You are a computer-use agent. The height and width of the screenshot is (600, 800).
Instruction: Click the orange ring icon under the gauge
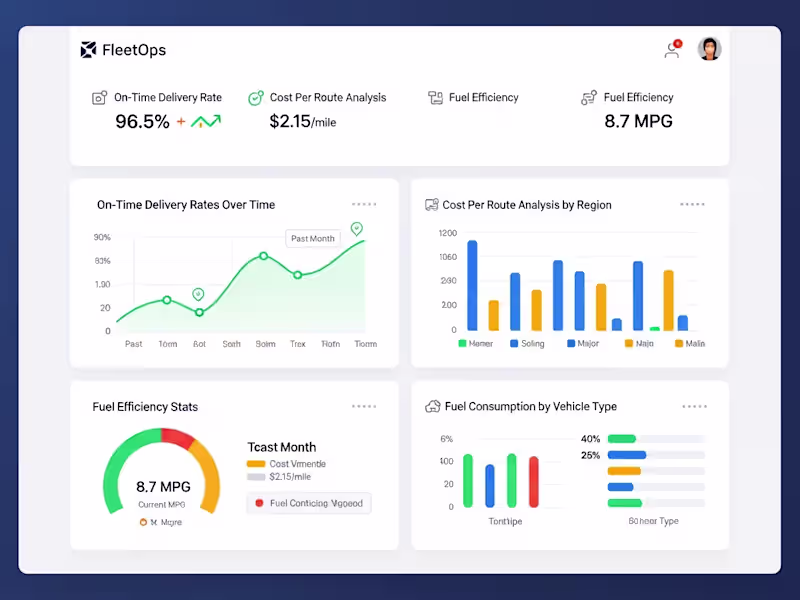click(x=143, y=522)
